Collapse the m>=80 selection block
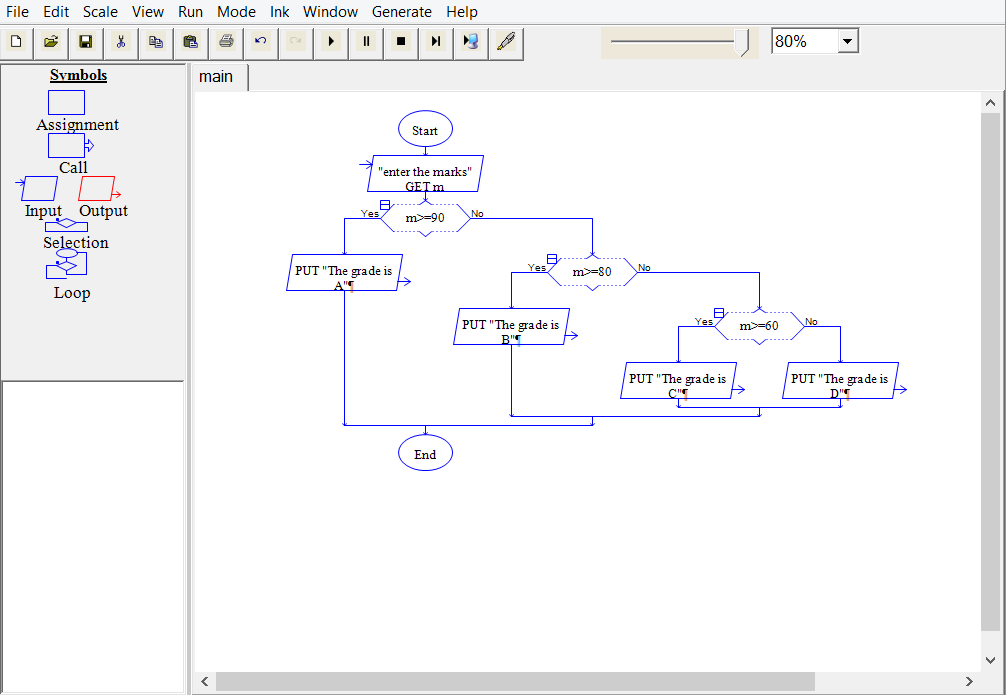 [x=552, y=259]
